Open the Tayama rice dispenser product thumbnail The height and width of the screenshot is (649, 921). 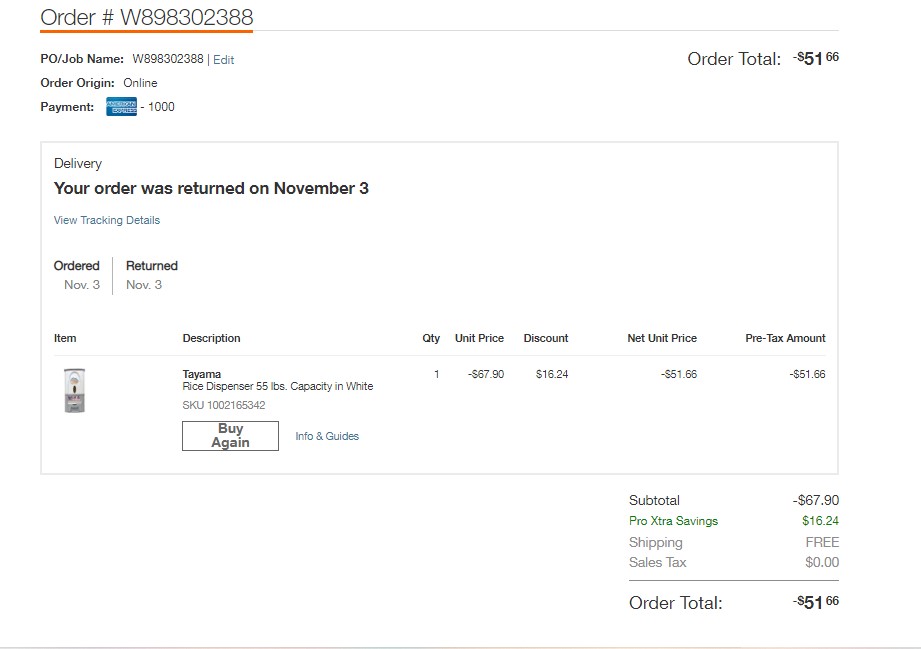click(75, 390)
